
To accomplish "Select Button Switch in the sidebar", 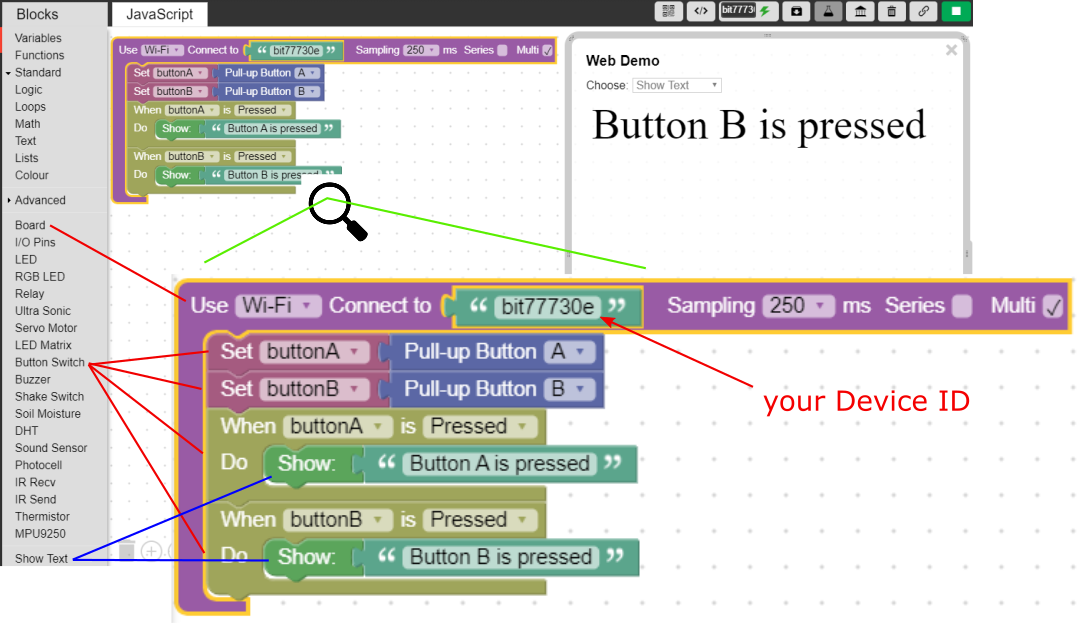I will pyautogui.click(x=49, y=362).
